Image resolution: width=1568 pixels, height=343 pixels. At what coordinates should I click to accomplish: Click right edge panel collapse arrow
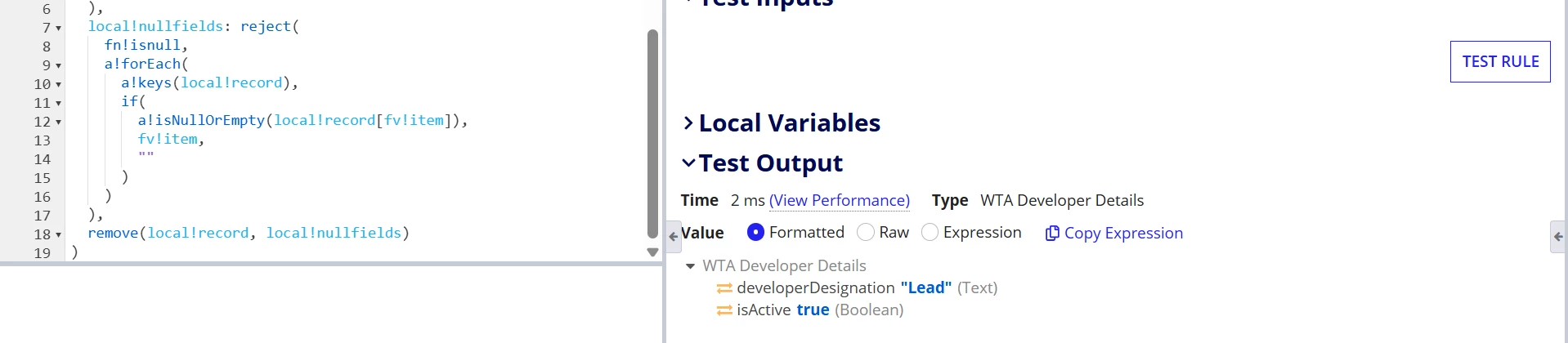[1558, 237]
